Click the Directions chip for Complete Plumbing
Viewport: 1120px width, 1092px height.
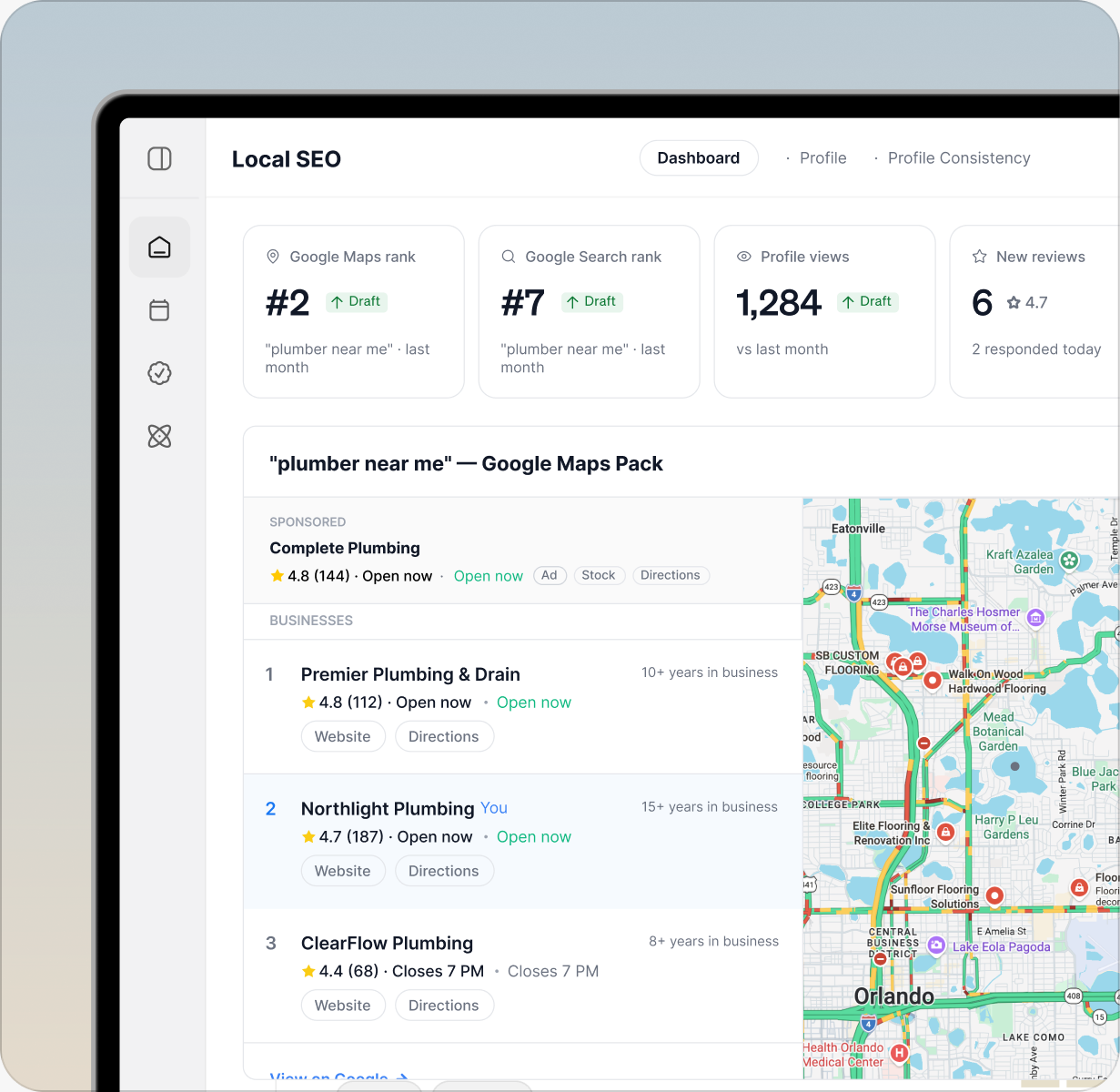coord(671,575)
